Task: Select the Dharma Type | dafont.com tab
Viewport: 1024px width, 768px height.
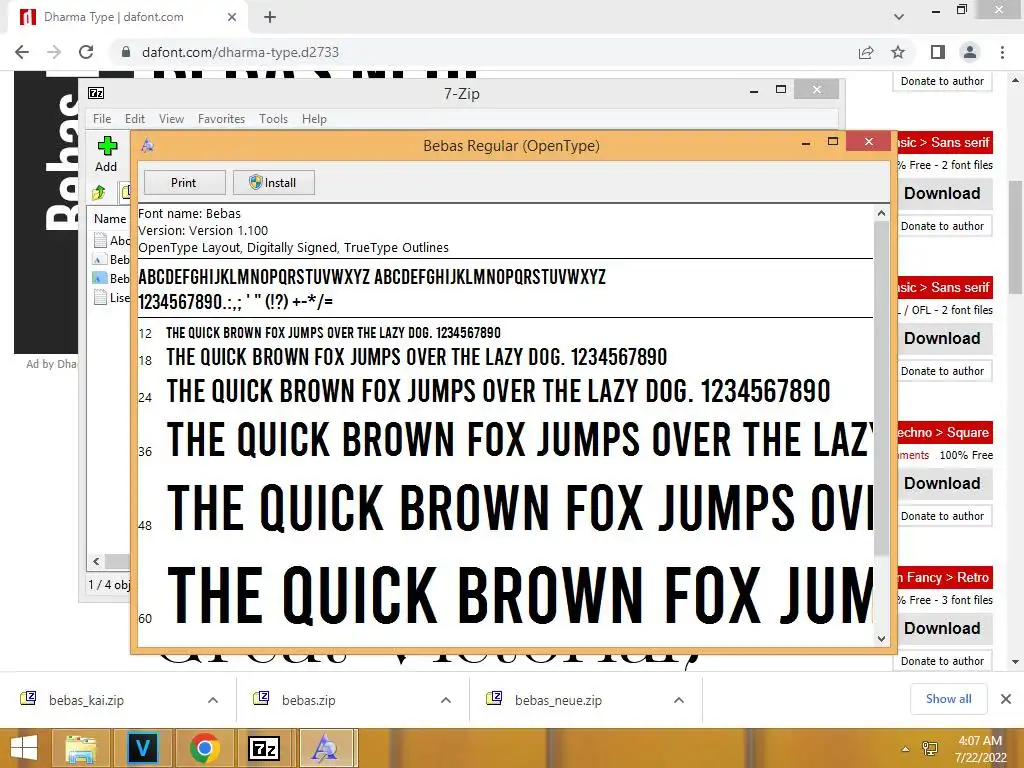Action: [127, 17]
